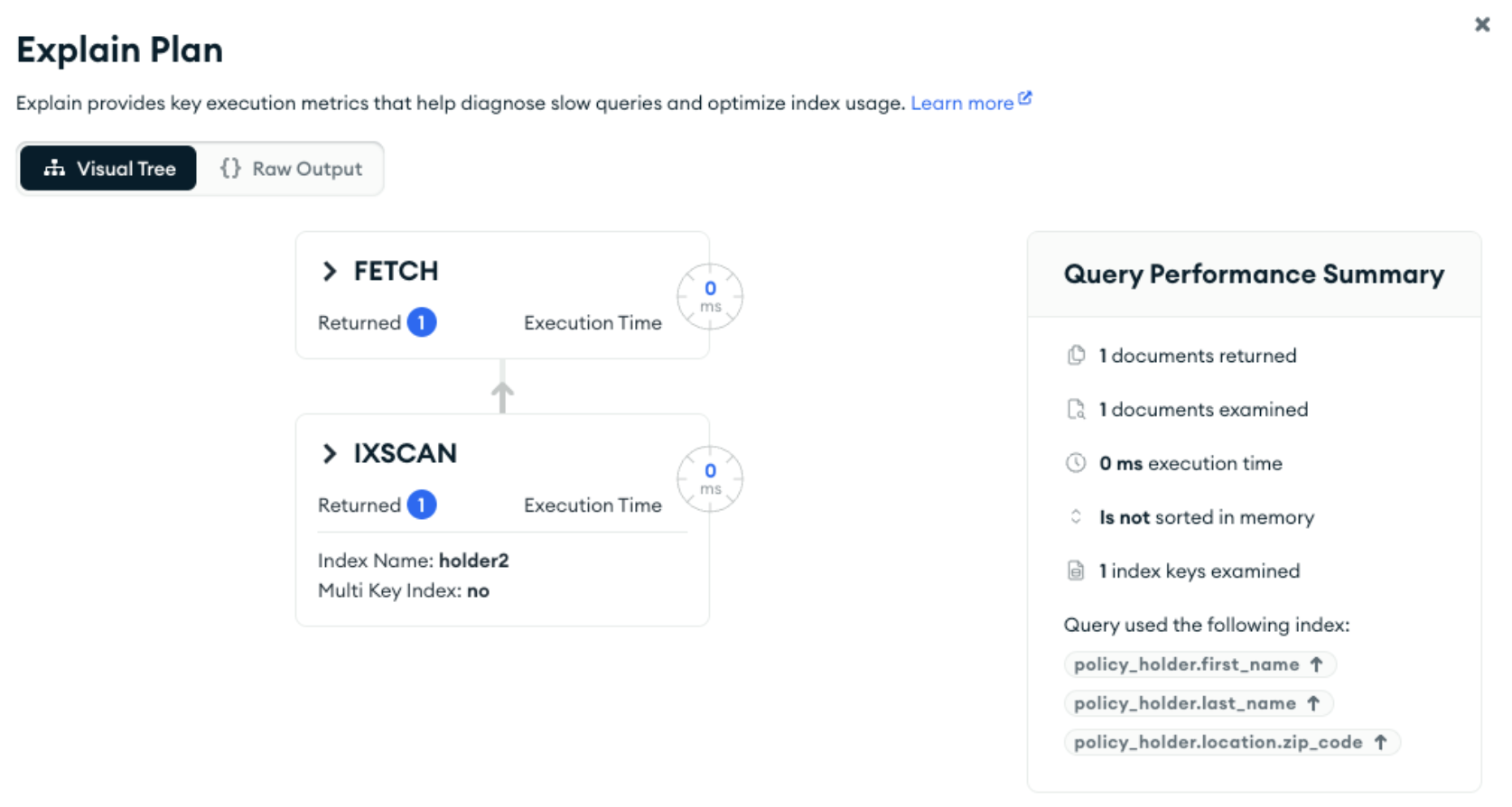Switch to the Raw Output view
This screenshot has height=807, width=1512.
291,169
